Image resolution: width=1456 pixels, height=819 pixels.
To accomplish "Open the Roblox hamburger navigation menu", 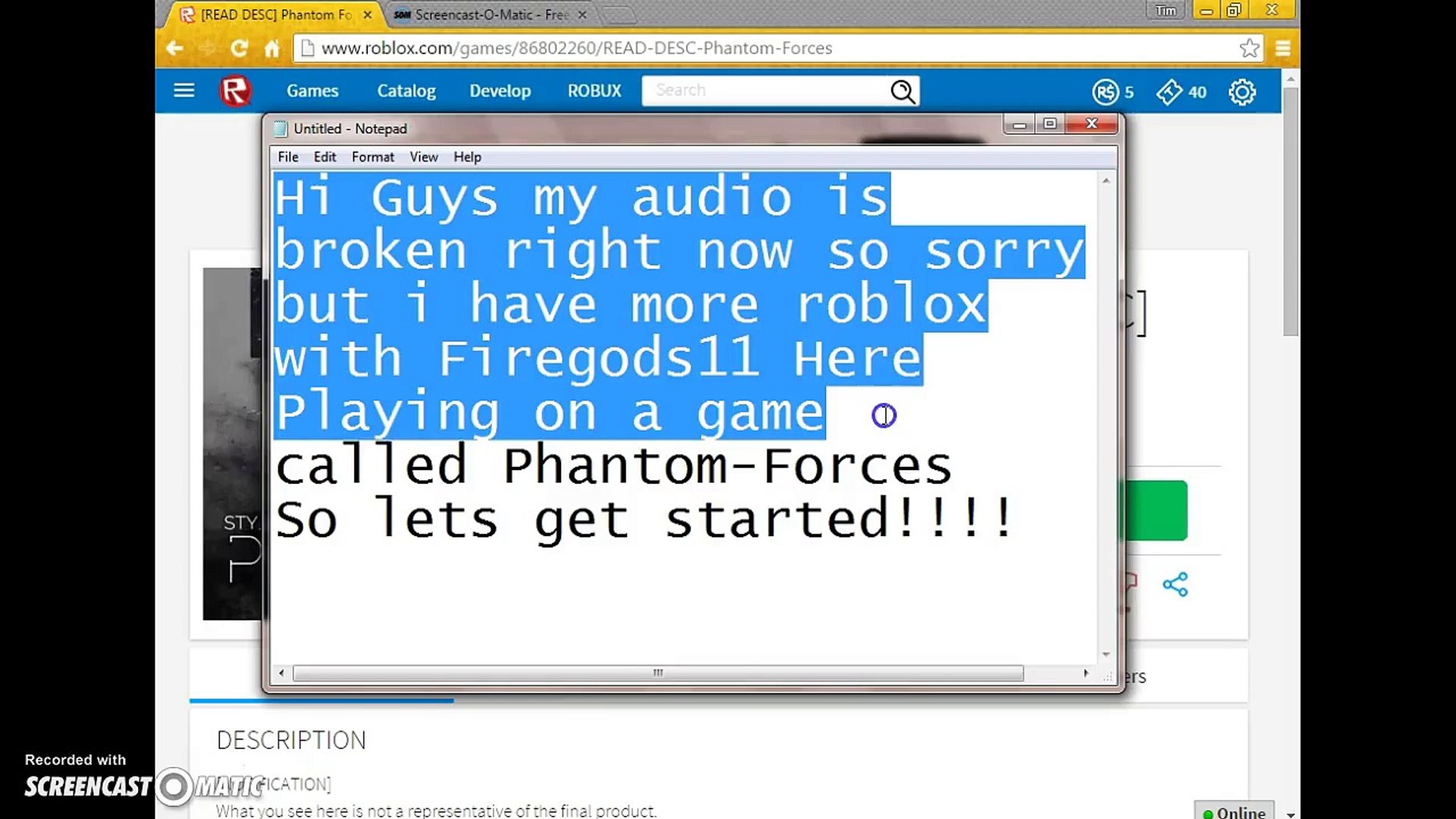I will [x=184, y=91].
